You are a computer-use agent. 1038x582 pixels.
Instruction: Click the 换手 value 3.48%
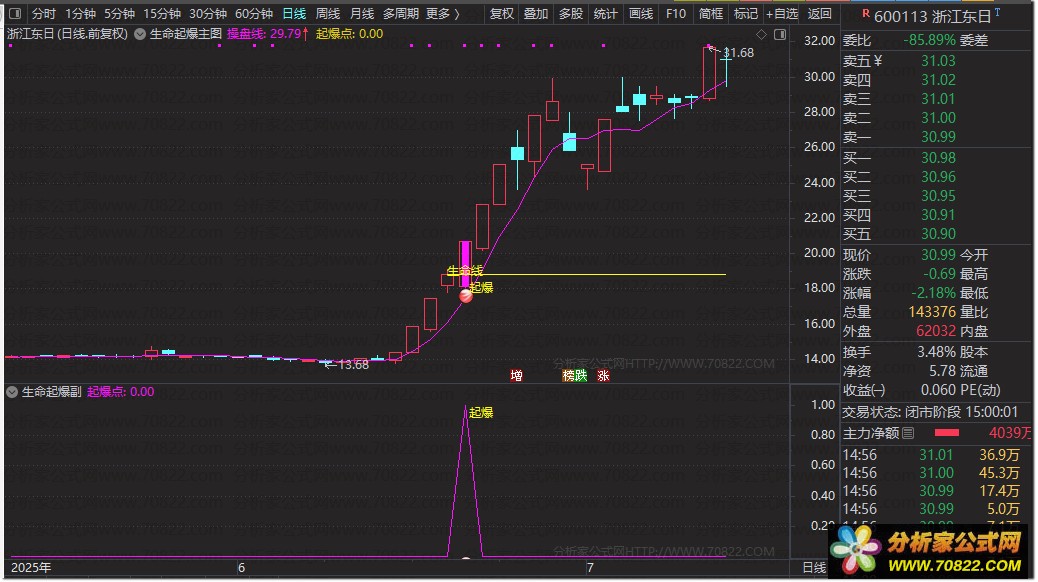coord(936,352)
